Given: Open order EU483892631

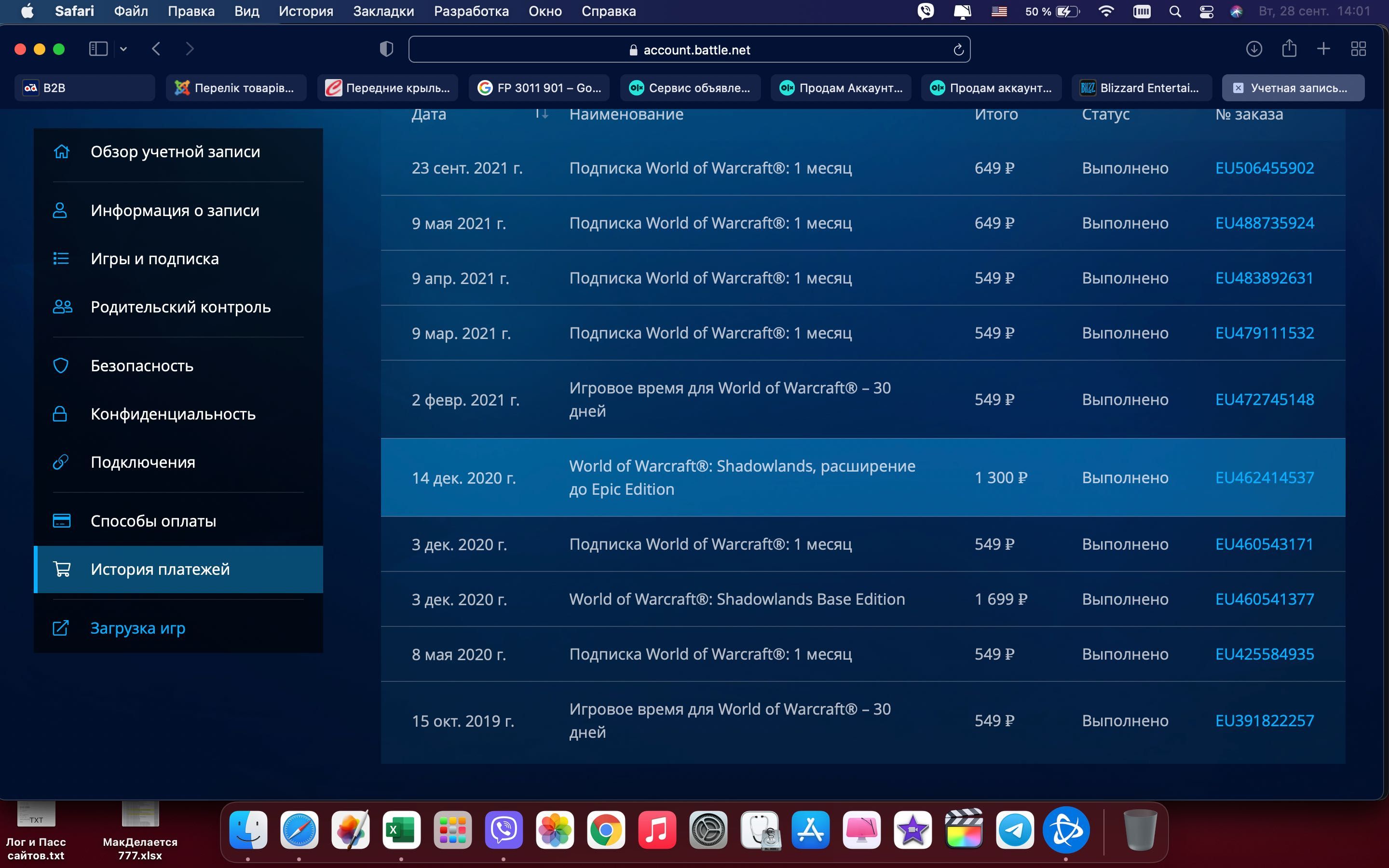Looking at the screenshot, I should (1264, 278).
